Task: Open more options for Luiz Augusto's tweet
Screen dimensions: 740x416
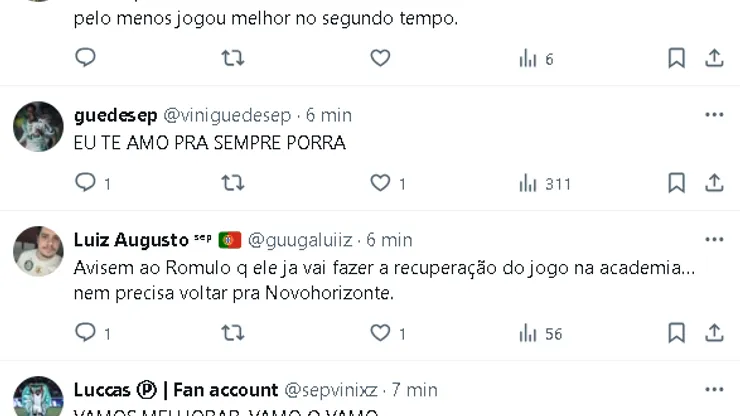Action: click(714, 240)
